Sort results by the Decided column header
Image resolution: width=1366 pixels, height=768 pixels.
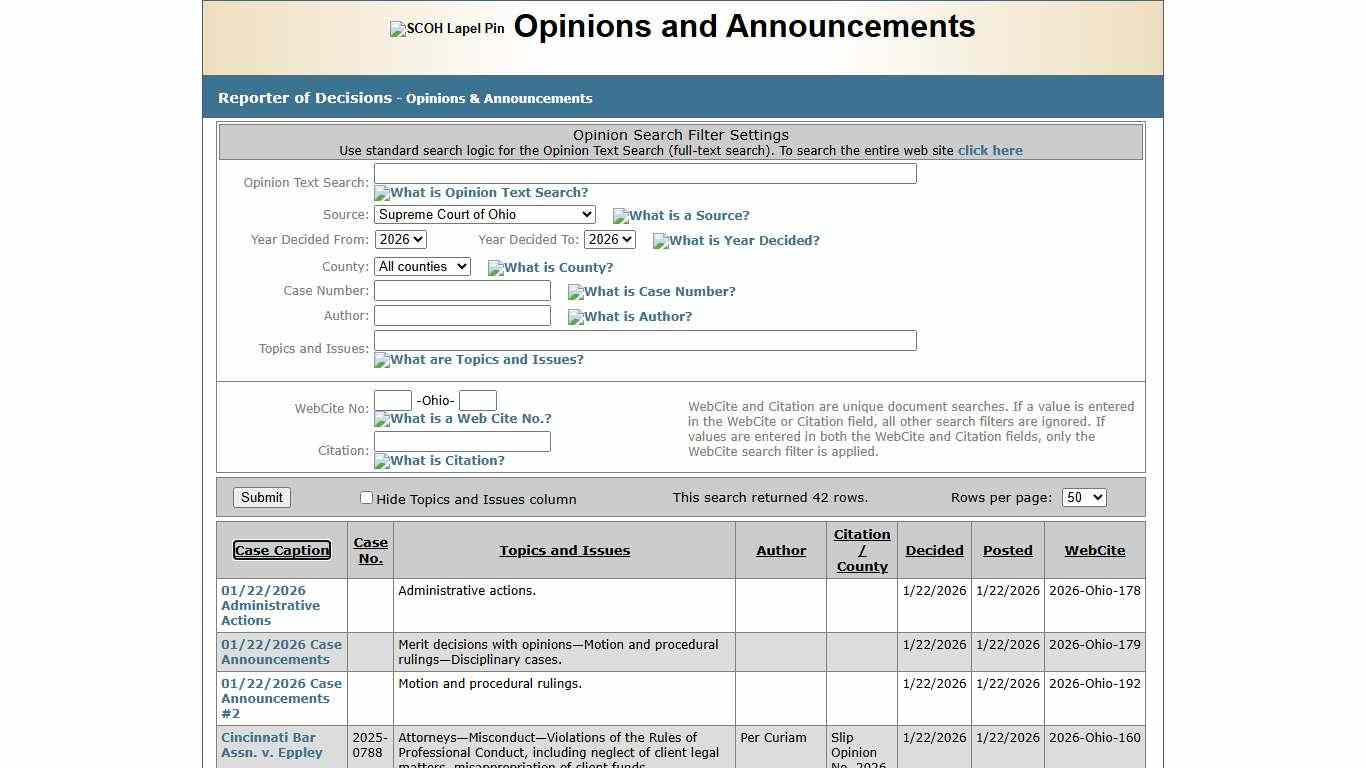[x=933, y=550]
